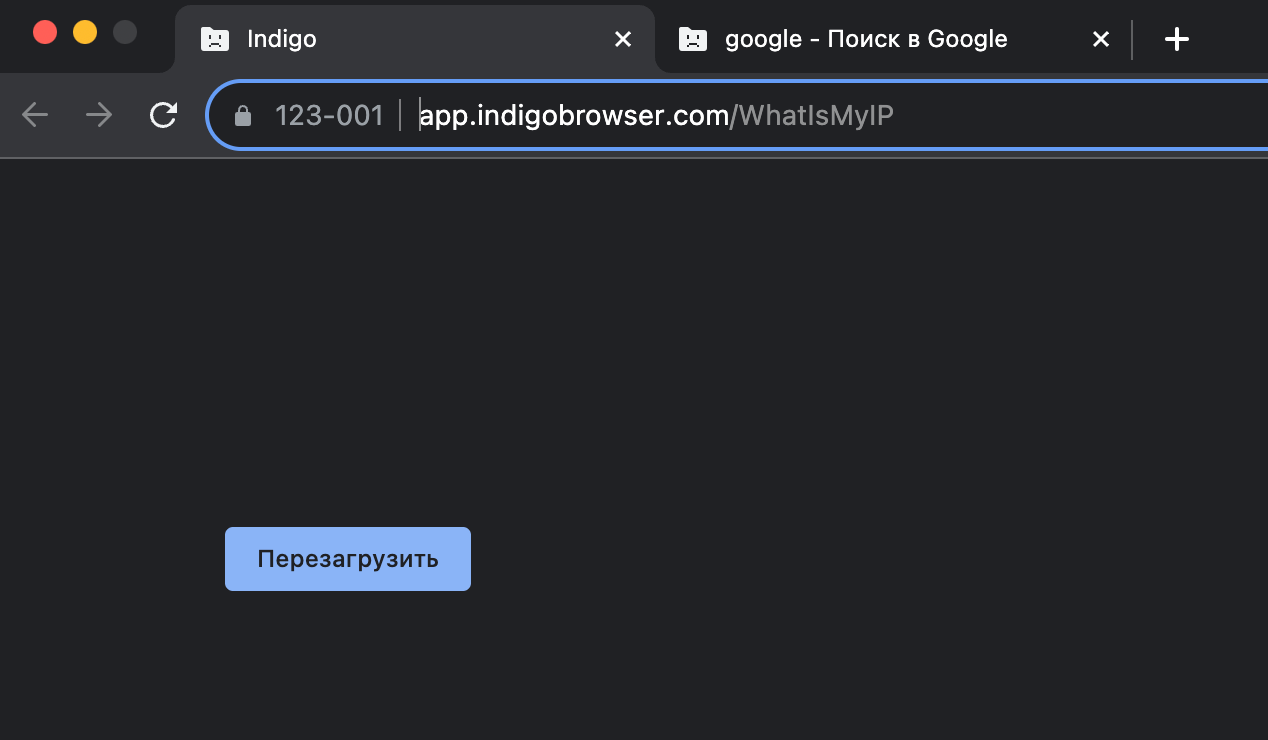
Task: Click the /WhatIsMyIP path in the URL
Action: pos(812,116)
